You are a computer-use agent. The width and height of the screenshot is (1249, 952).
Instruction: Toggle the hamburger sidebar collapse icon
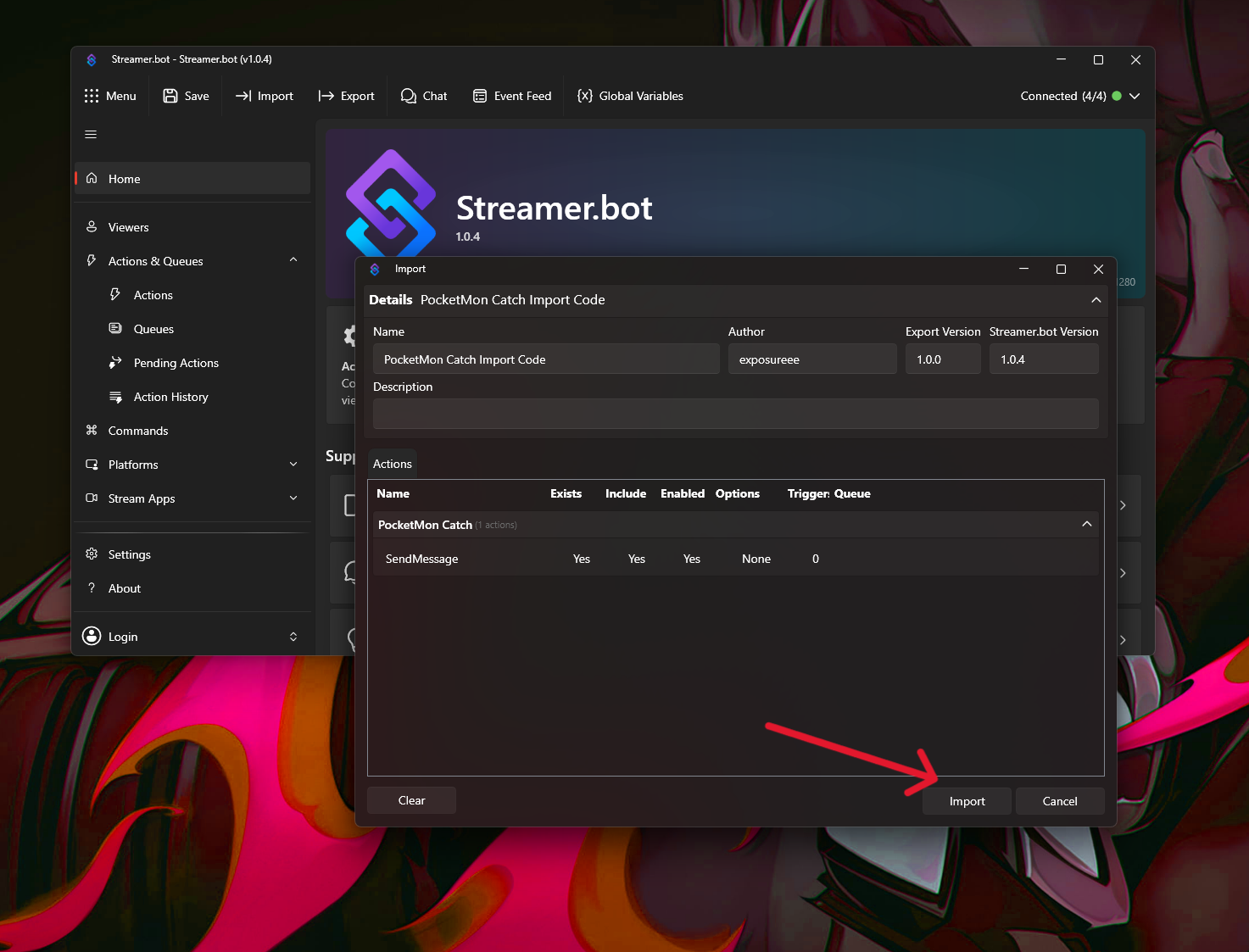coord(91,135)
